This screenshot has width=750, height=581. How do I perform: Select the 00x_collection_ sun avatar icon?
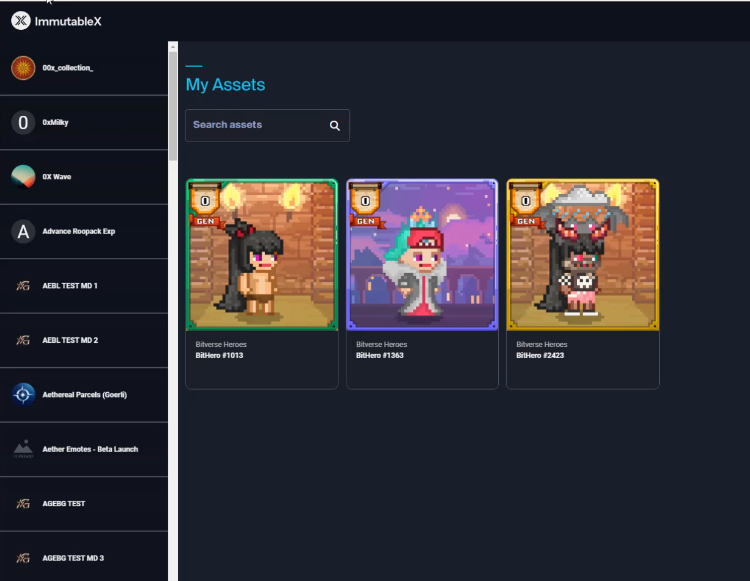[23, 68]
